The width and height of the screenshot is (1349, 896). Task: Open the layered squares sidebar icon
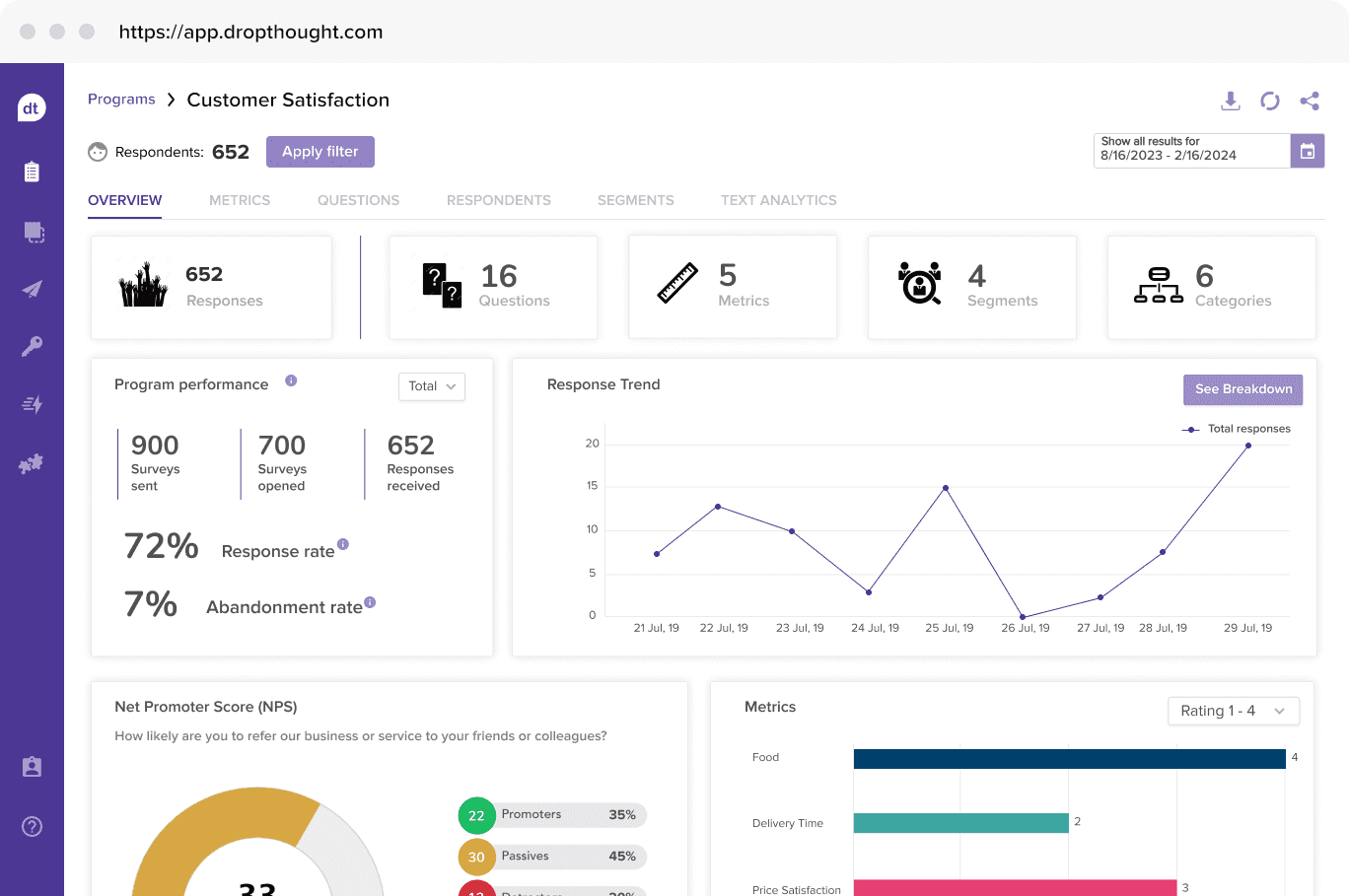pos(34,232)
